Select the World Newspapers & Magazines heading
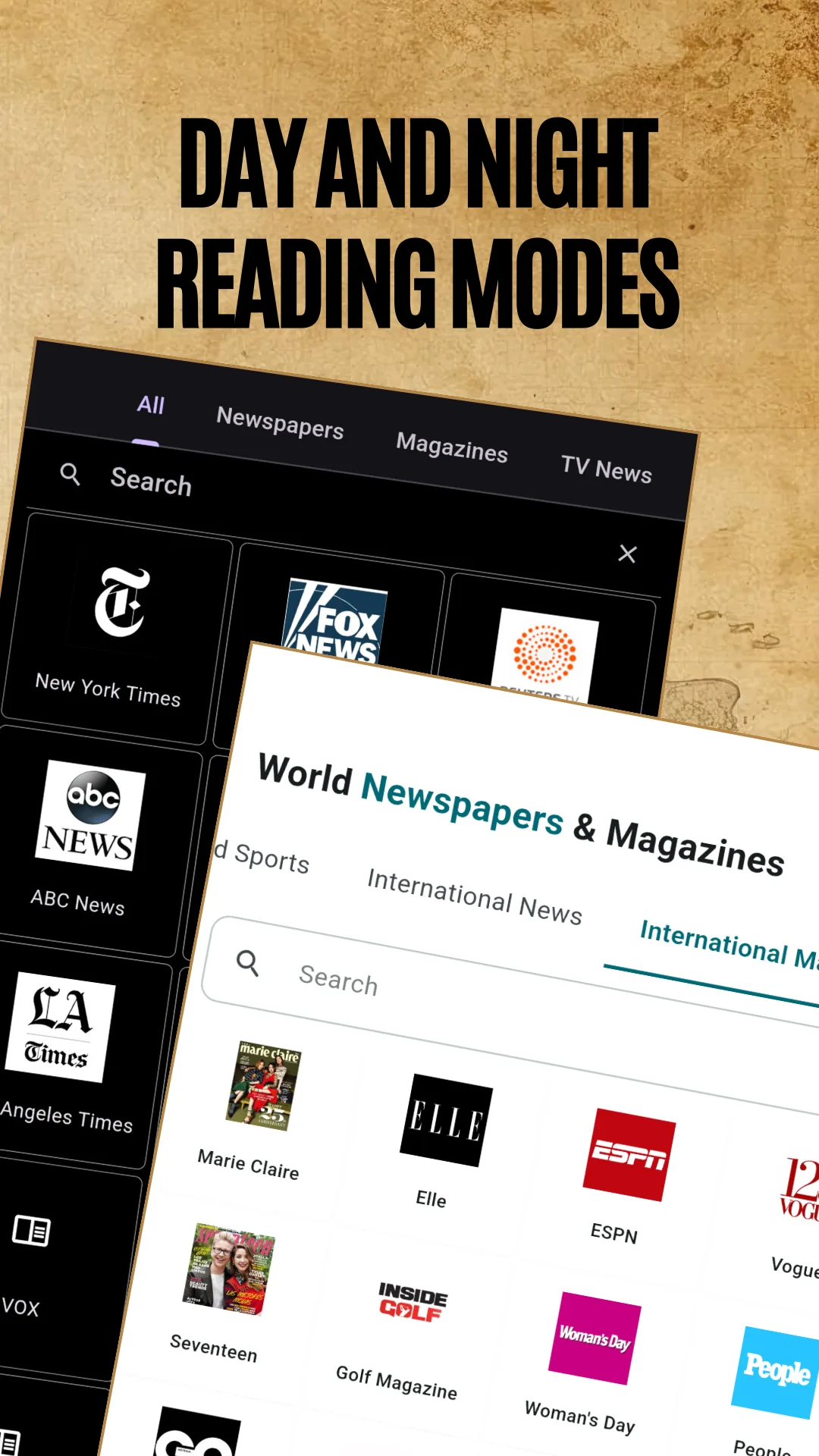Image resolution: width=819 pixels, height=1456 pixels. (x=521, y=814)
